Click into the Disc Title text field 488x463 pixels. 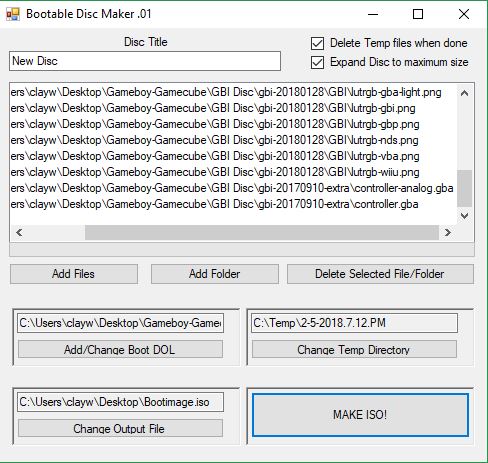pyautogui.click(x=145, y=61)
